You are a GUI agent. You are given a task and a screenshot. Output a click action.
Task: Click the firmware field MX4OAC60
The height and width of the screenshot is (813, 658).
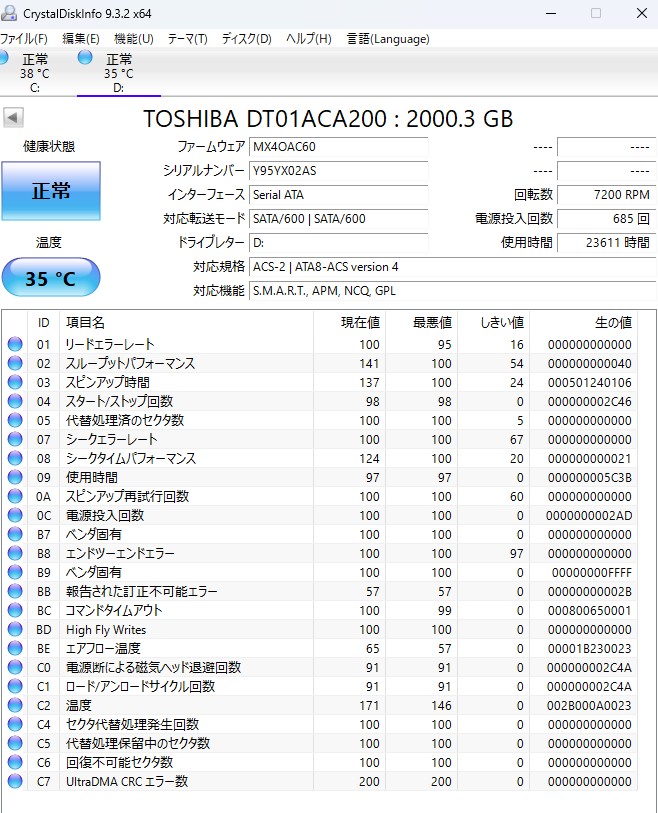coord(339,147)
